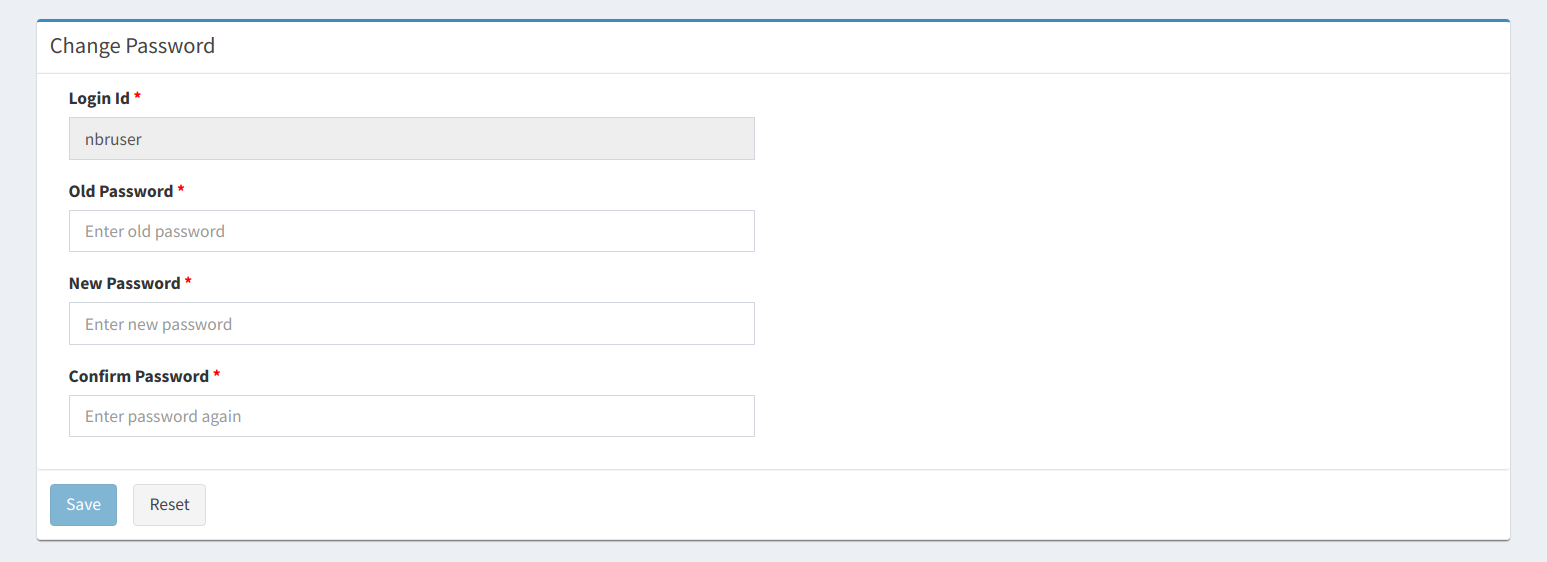The image size is (1547, 562).
Task: Focus the New Password text box
Action: [x=411, y=324]
